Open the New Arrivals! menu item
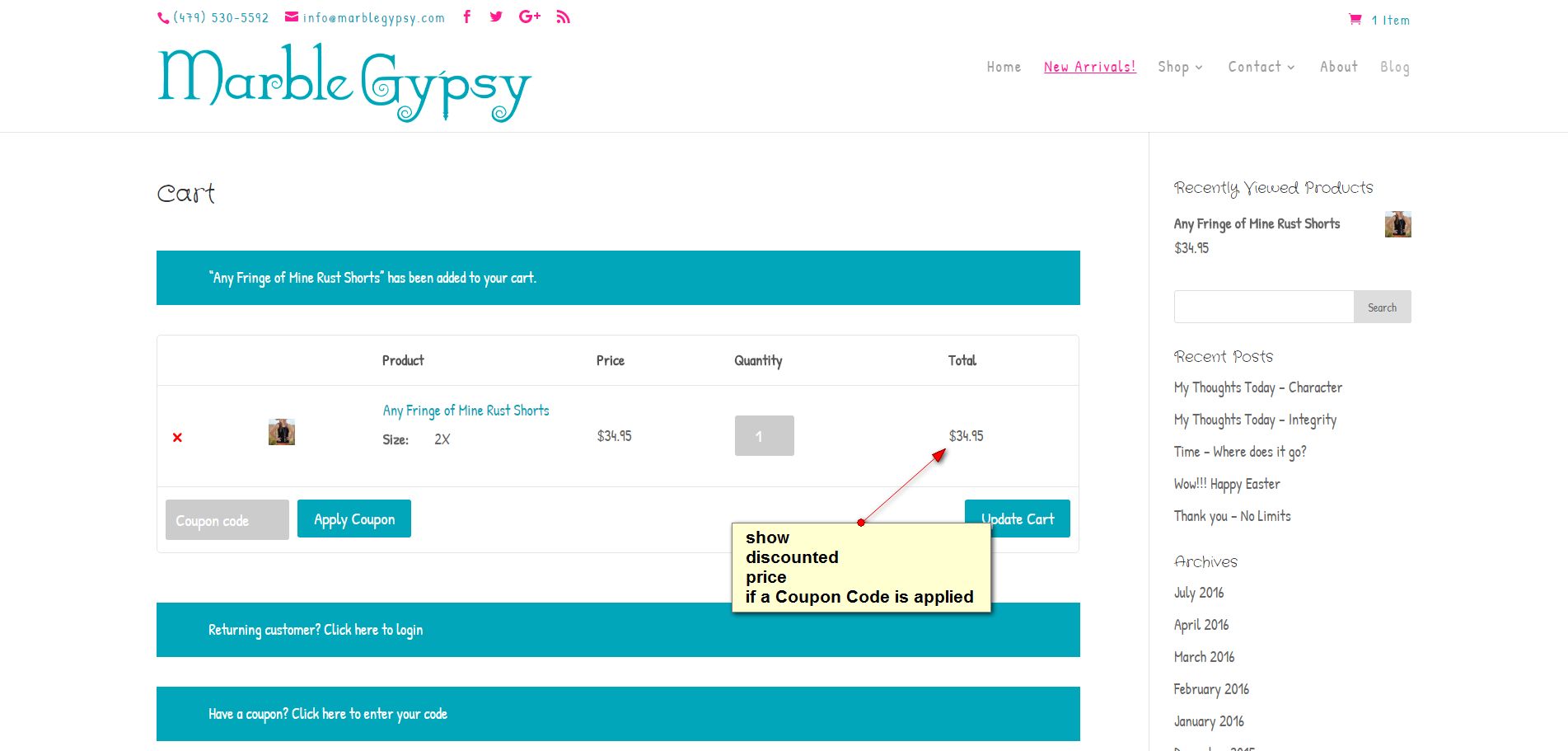Image resolution: width=1568 pixels, height=751 pixels. pyautogui.click(x=1090, y=67)
